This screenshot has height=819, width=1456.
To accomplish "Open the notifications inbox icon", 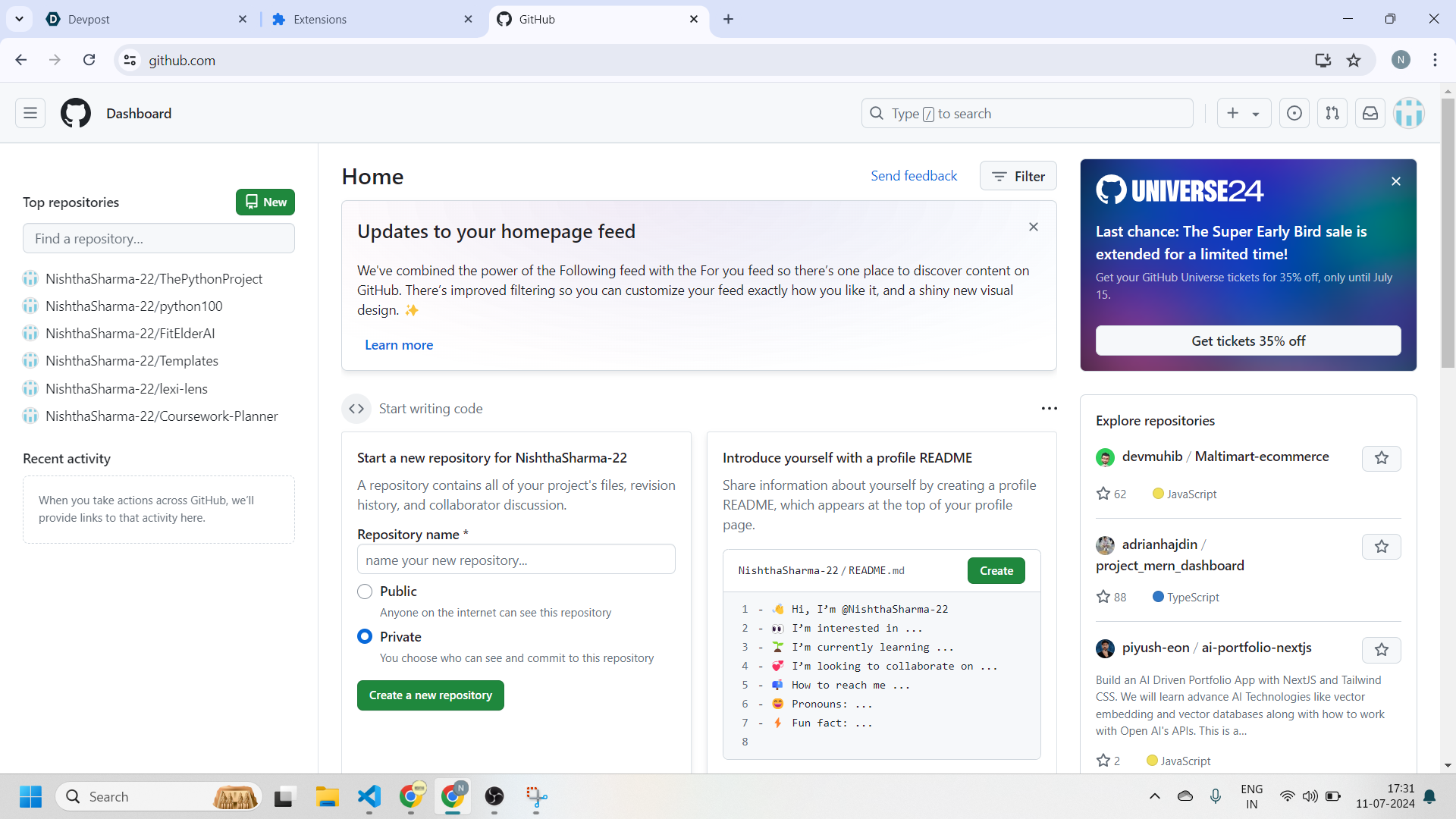I will point(1370,113).
